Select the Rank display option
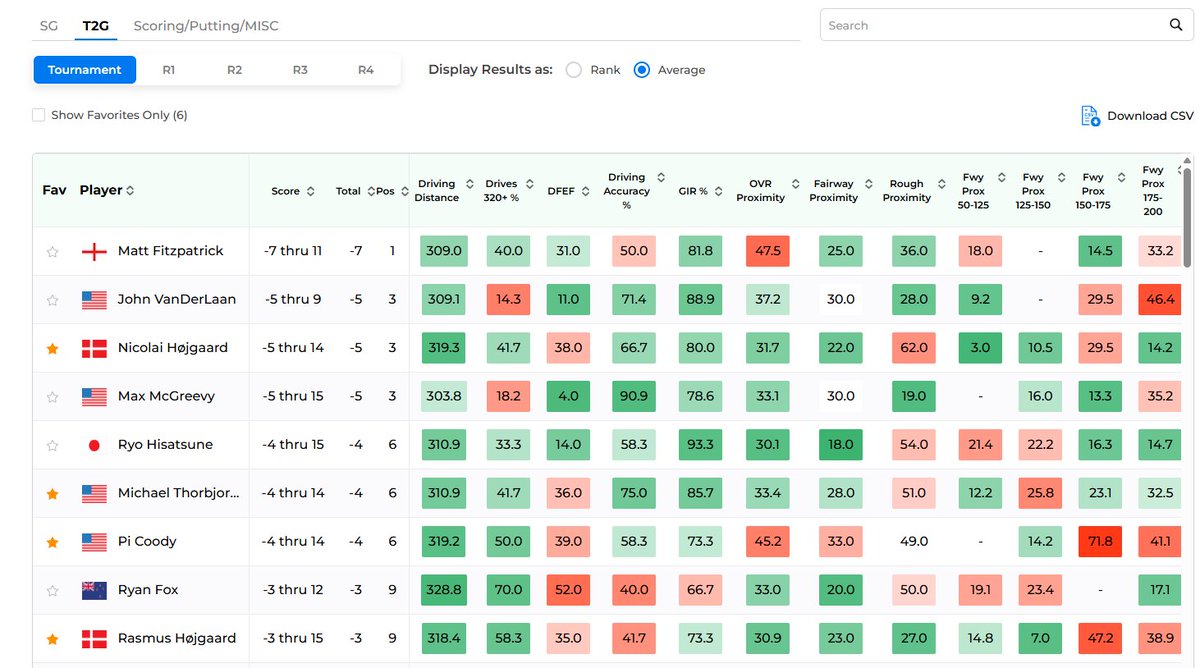This screenshot has height=668, width=1200. [x=573, y=70]
